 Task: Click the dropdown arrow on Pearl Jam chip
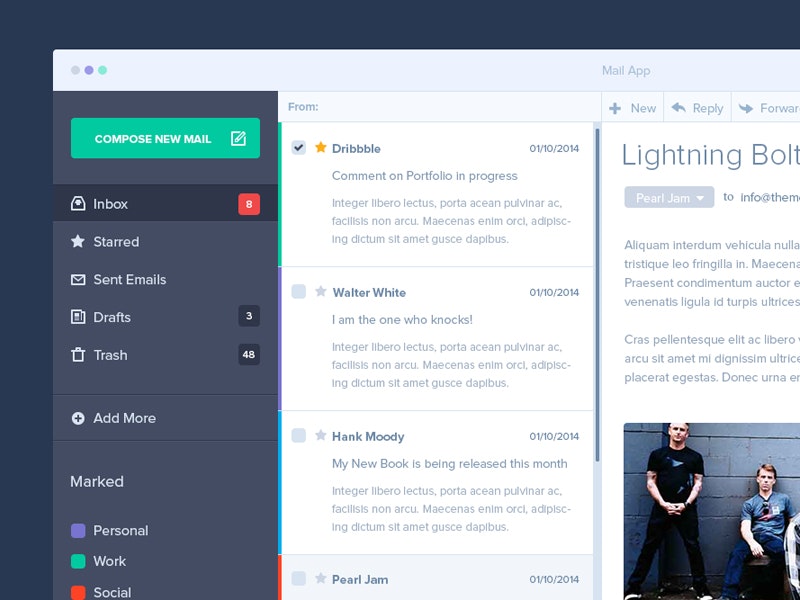pyautogui.click(x=700, y=198)
